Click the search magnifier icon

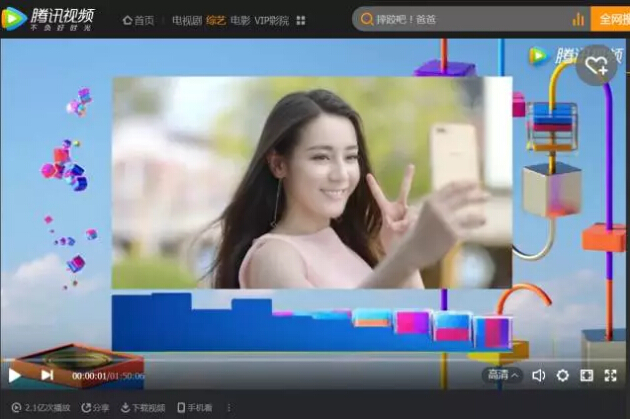367,19
